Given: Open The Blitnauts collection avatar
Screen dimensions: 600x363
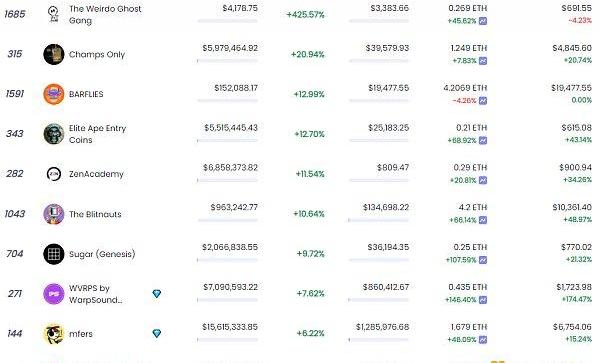Looking at the screenshot, I should (54, 214).
